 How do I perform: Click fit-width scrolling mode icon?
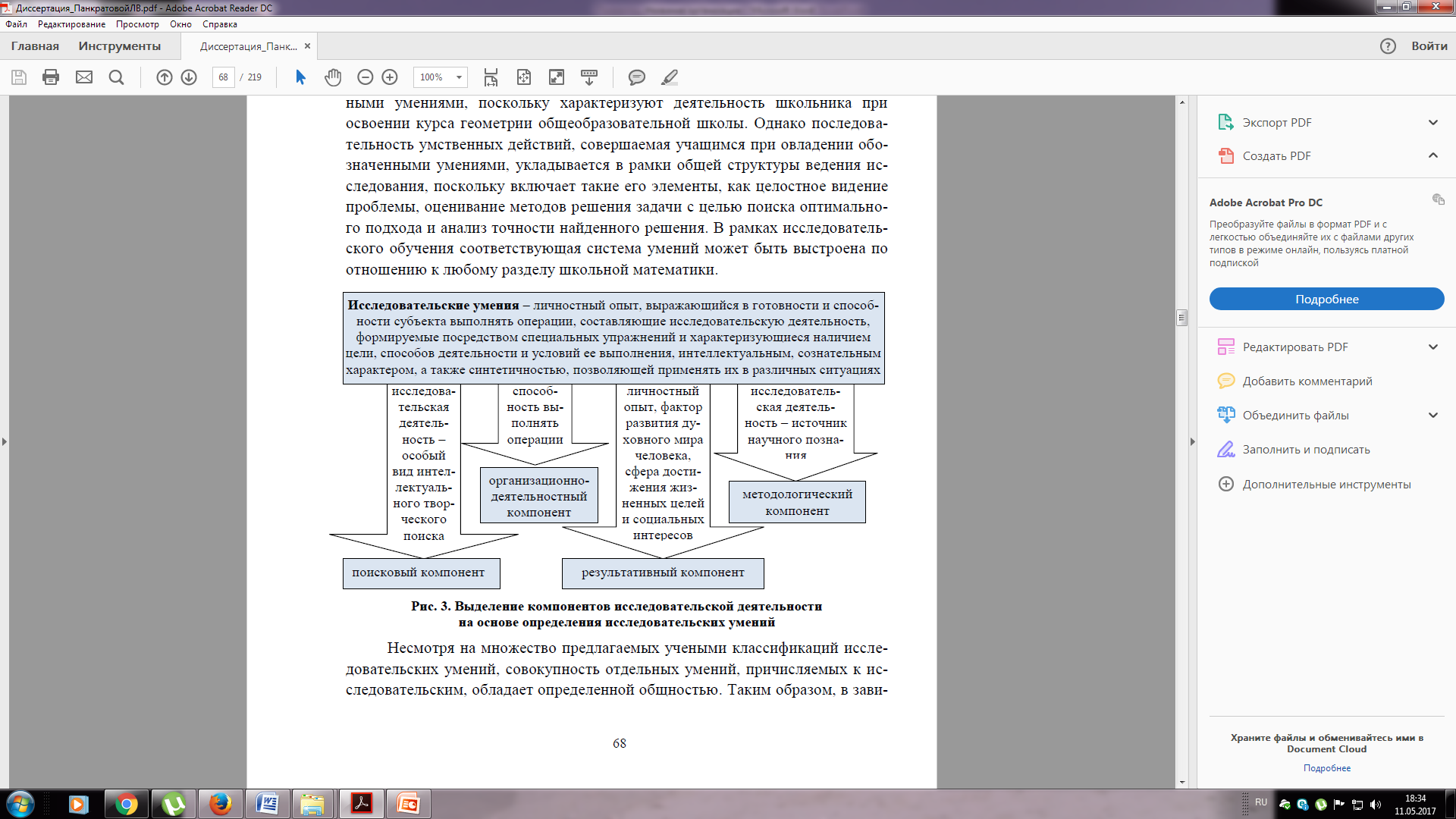(x=491, y=77)
